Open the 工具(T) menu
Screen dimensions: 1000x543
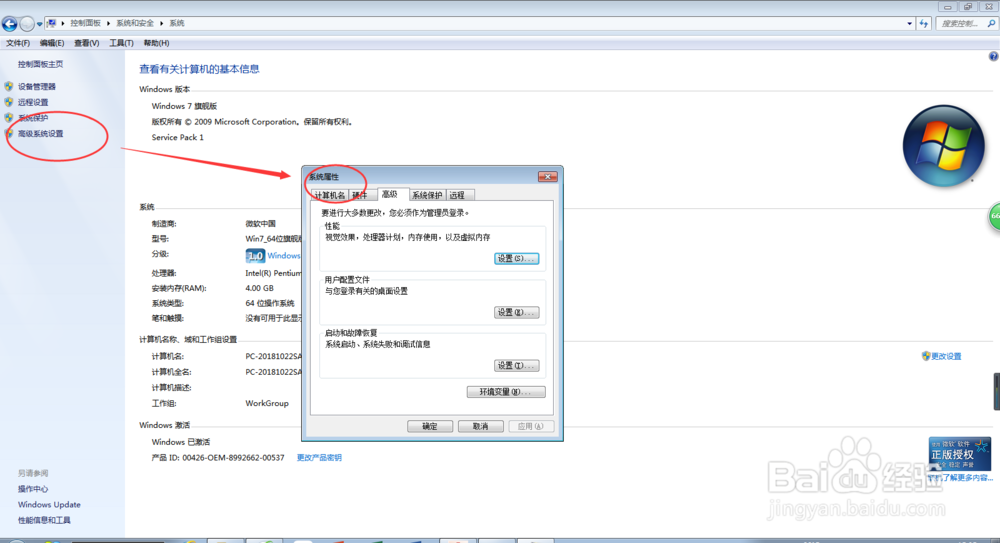[121, 43]
